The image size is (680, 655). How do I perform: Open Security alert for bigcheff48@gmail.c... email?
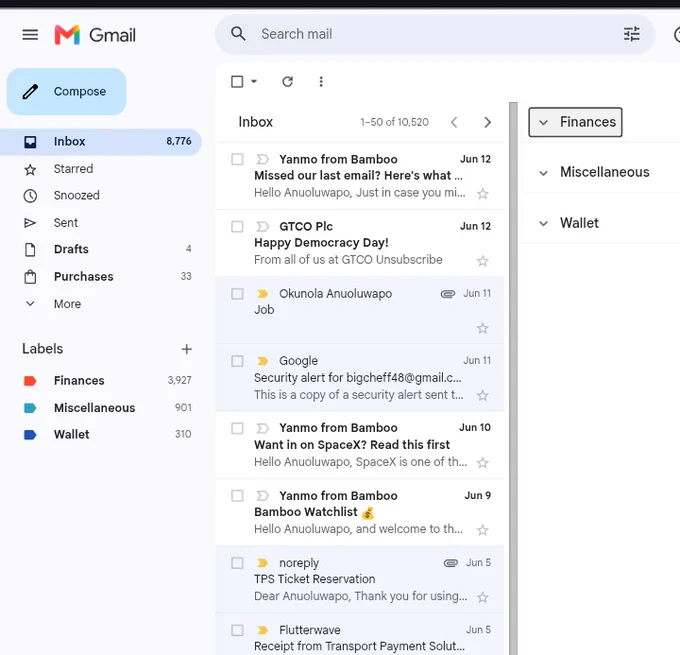coord(358,378)
